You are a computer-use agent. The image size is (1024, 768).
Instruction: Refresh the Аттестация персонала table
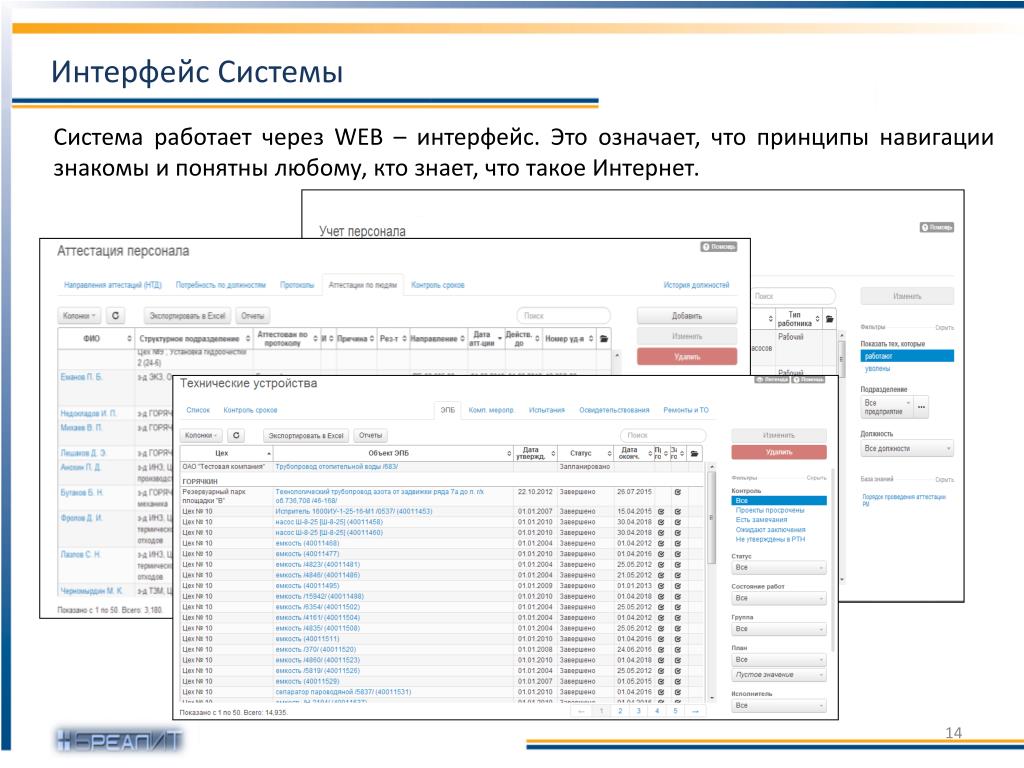(116, 315)
